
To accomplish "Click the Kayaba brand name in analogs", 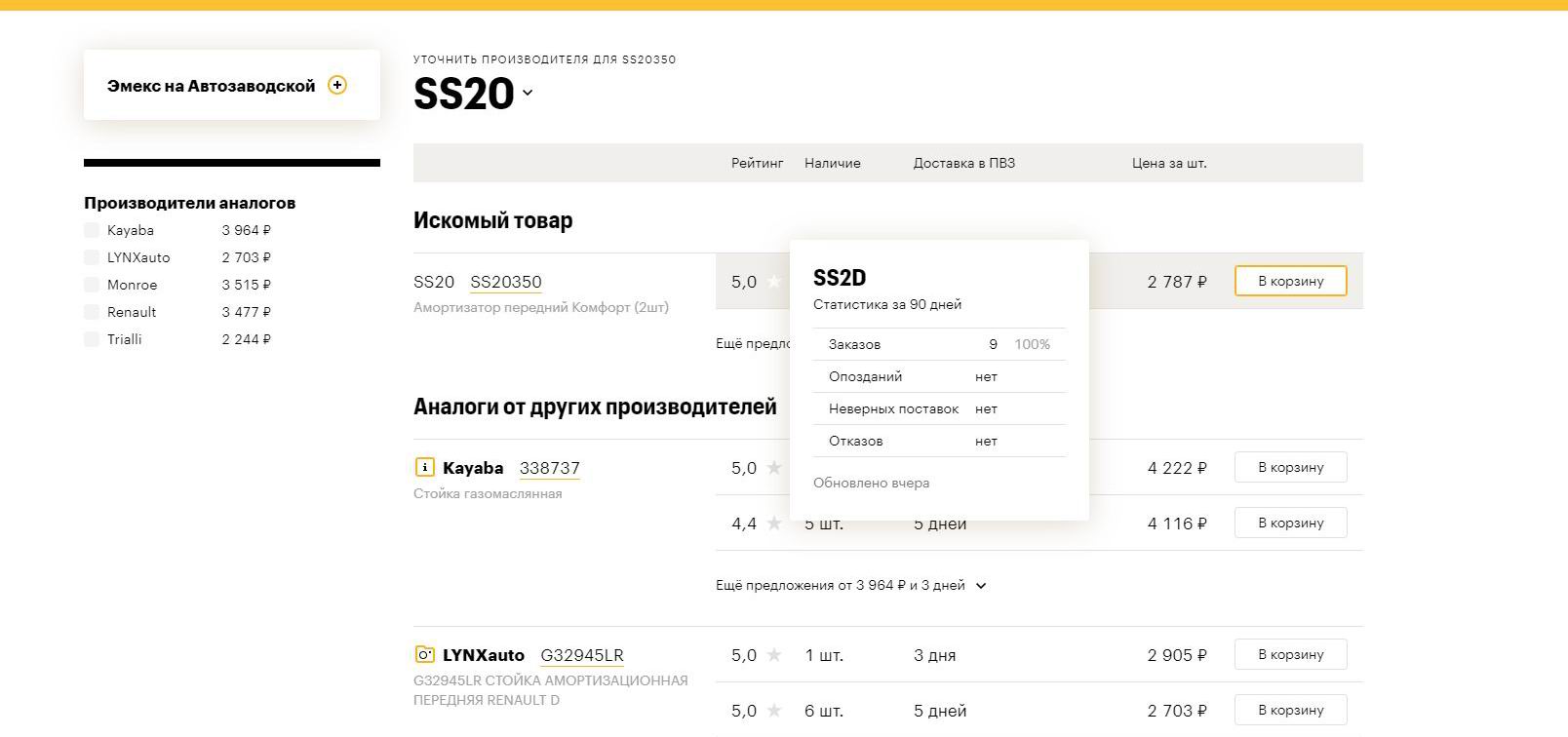I will pyautogui.click(x=473, y=468).
